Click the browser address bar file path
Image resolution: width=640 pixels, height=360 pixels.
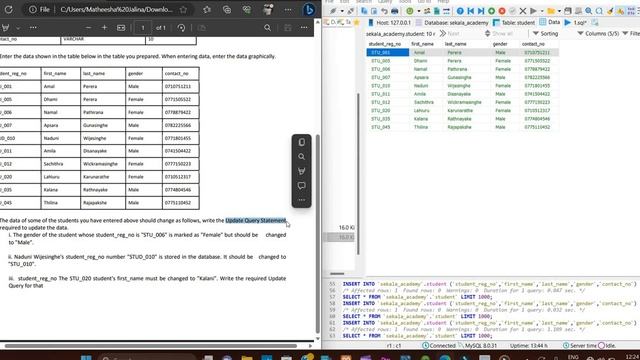116,9
